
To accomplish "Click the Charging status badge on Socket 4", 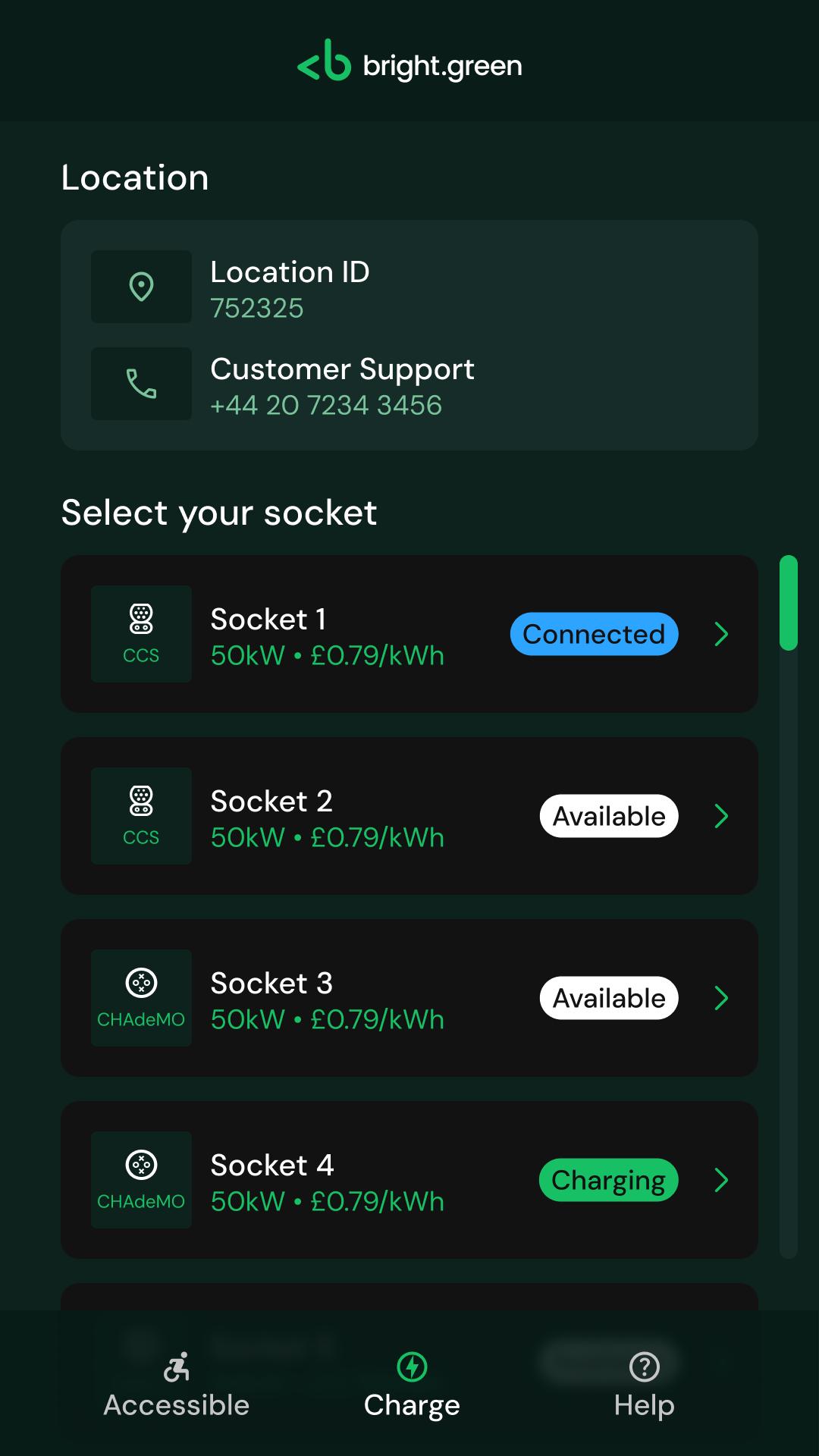I will click(x=608, y=1180).
